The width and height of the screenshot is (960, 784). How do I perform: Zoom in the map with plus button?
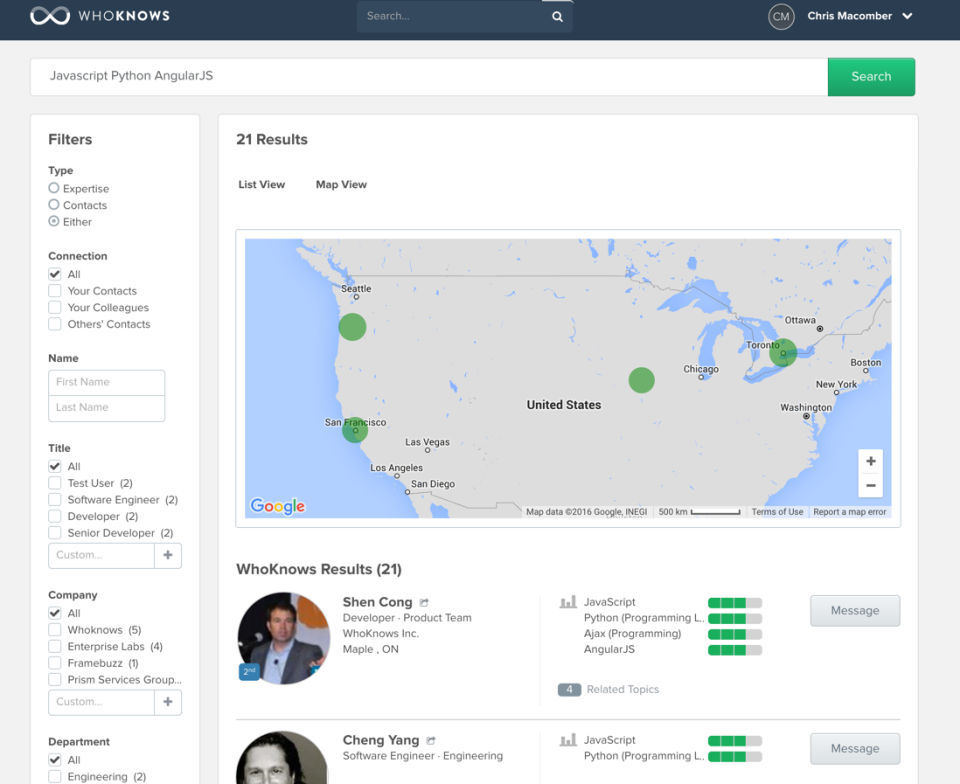click(871, 461)
